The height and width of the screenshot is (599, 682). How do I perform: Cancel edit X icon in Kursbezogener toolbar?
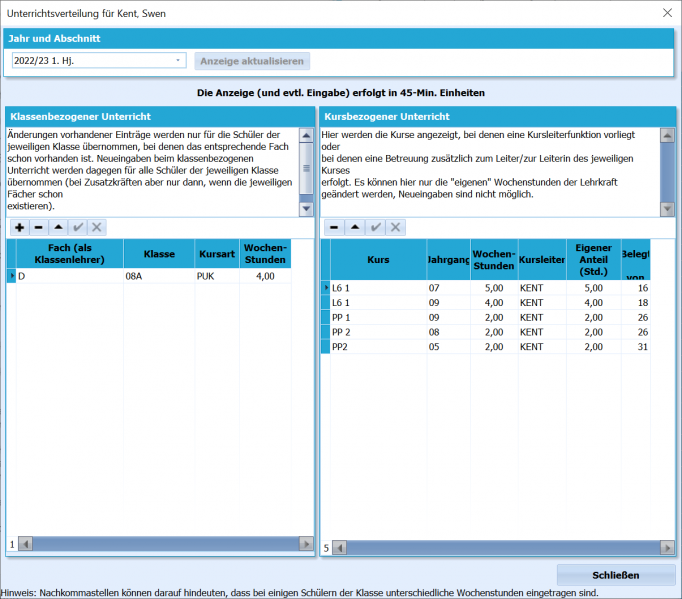(395, 227)
